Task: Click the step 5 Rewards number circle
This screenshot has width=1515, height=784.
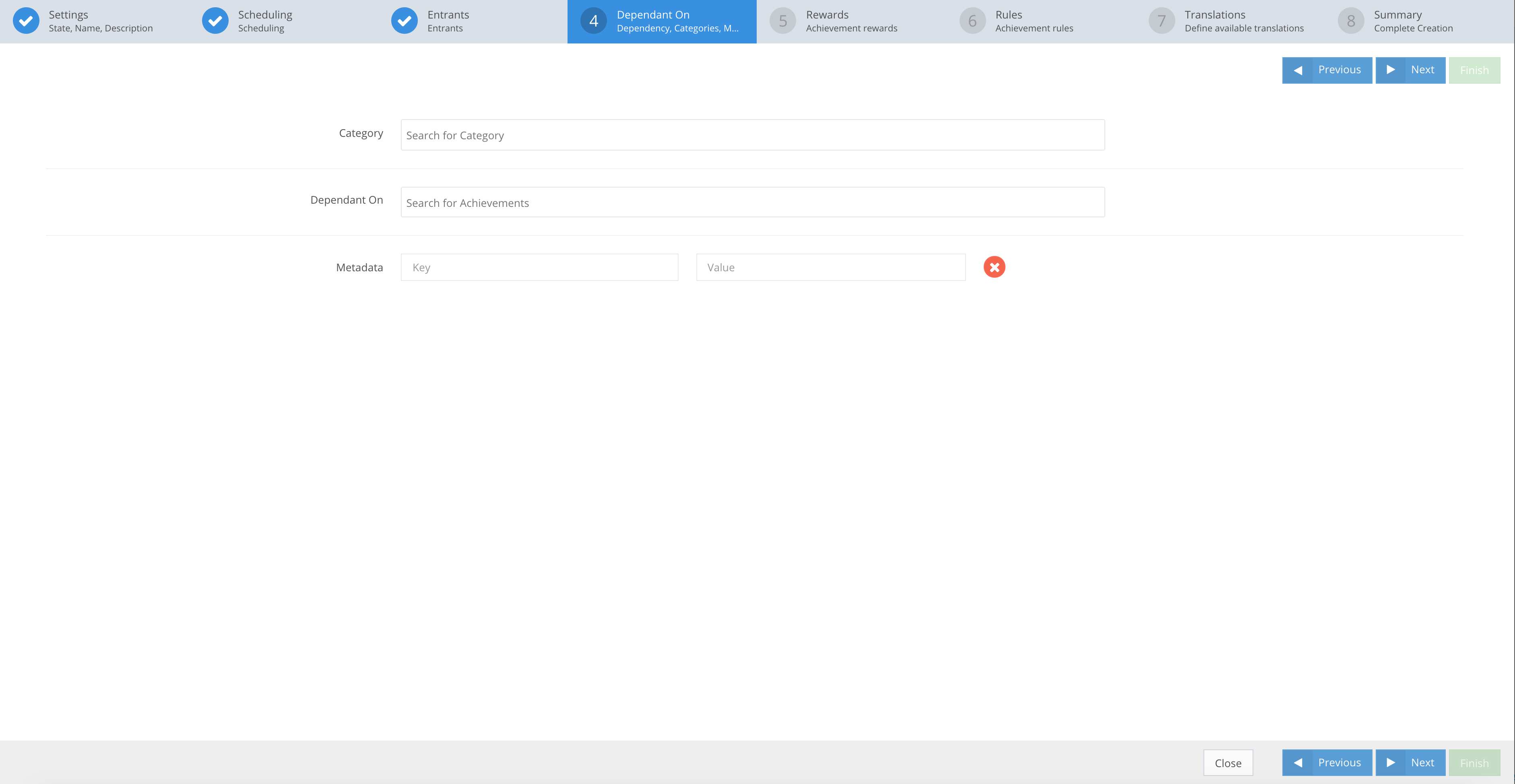Action: pyautogui.click(x=783, y=21)
